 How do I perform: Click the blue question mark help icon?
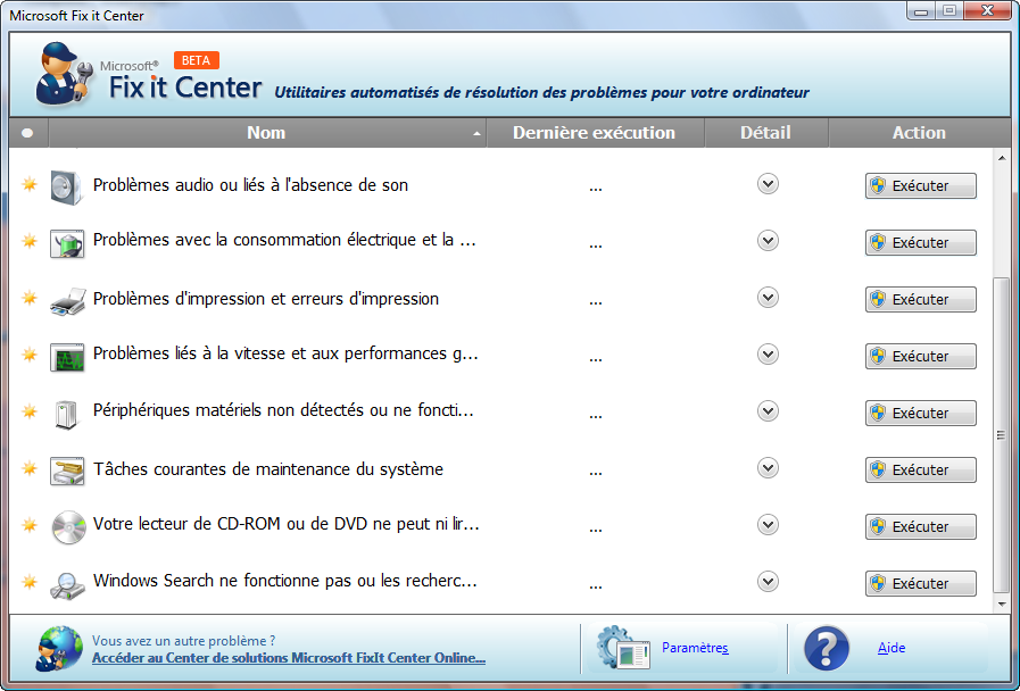tap(826, 648)
